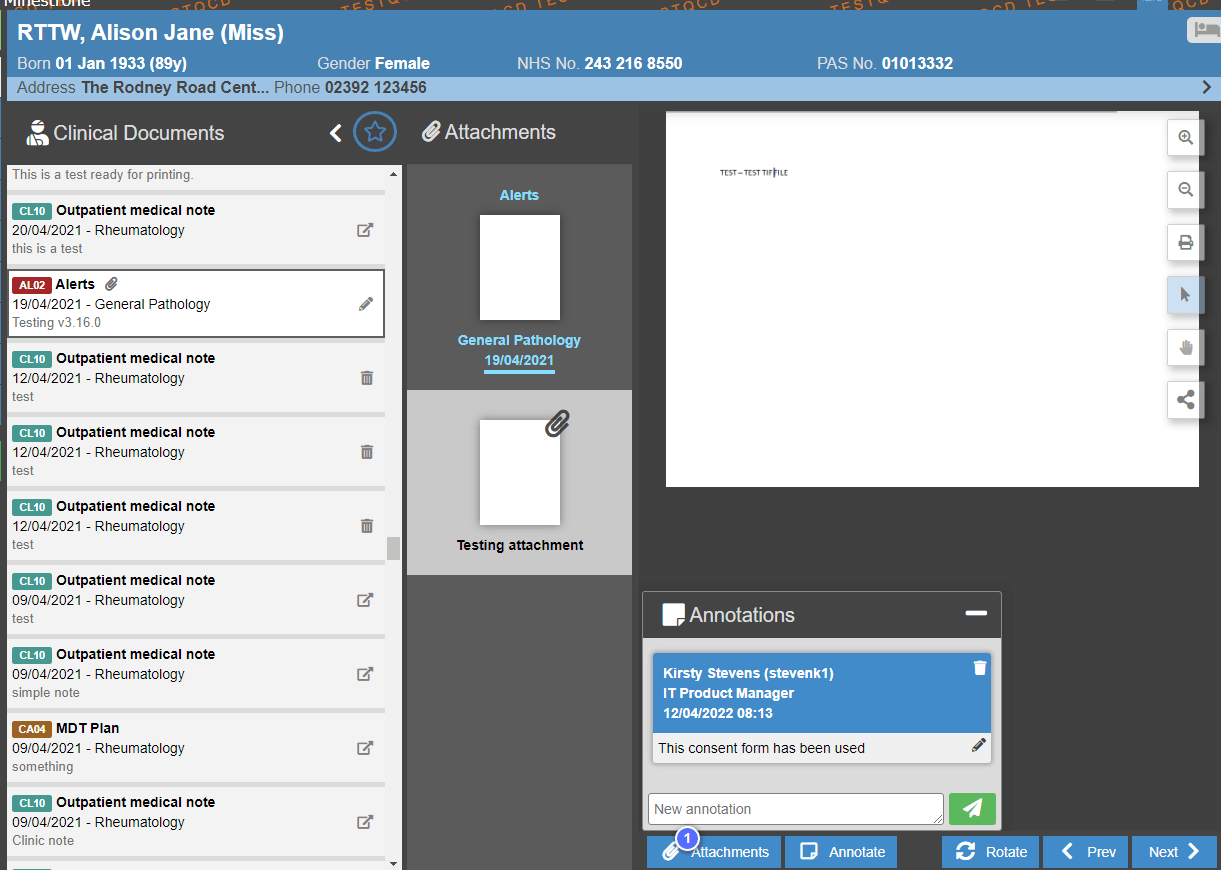Click the share icon in viewer toolbar
This screenshot has height=870, width=1221.
(x=1185, y=400)
